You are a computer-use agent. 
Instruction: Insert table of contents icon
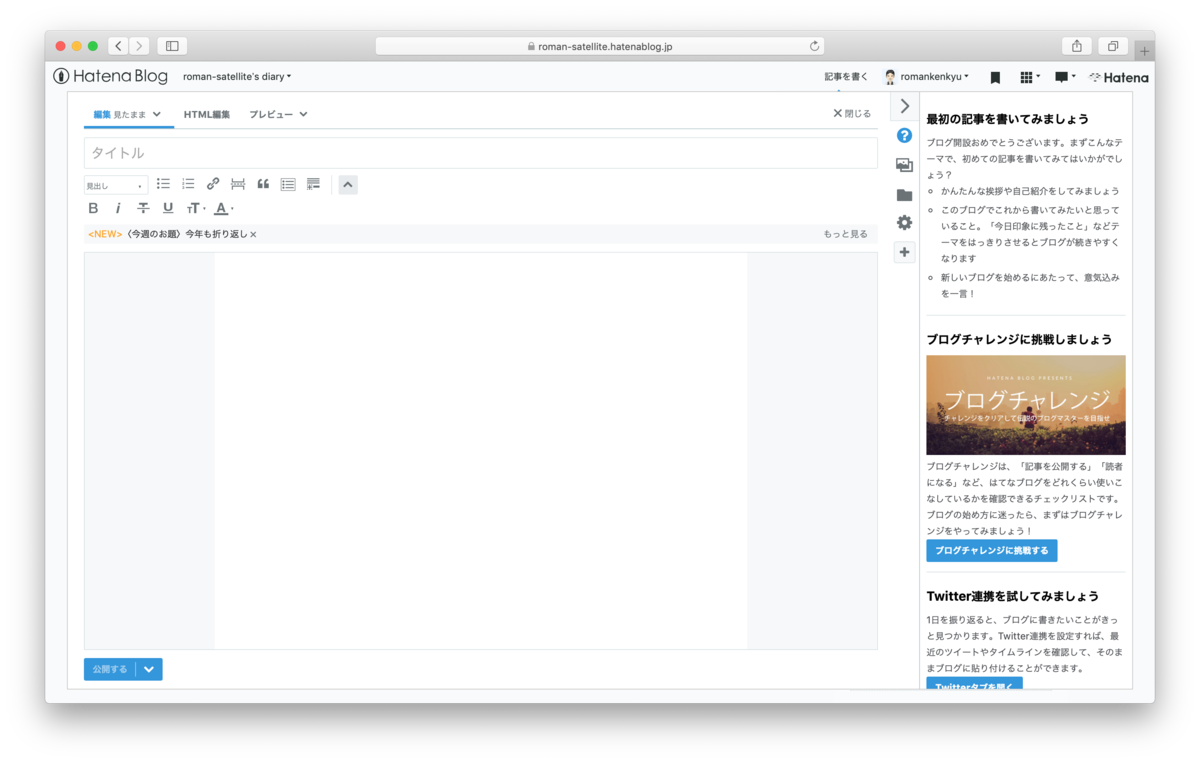pyautogui.click(x=288, y=184)
